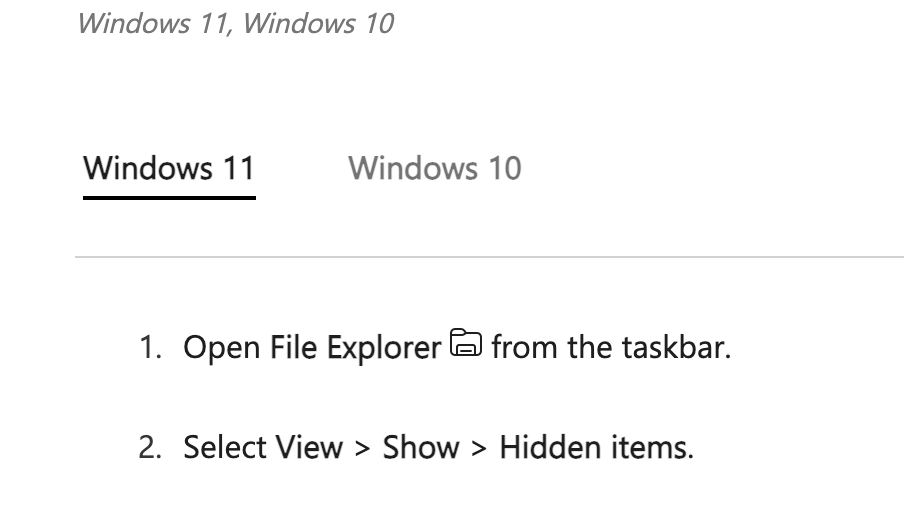Screen dimensions: 904x522
Task: Click the list number '2.'
Action: pos(150,448)
